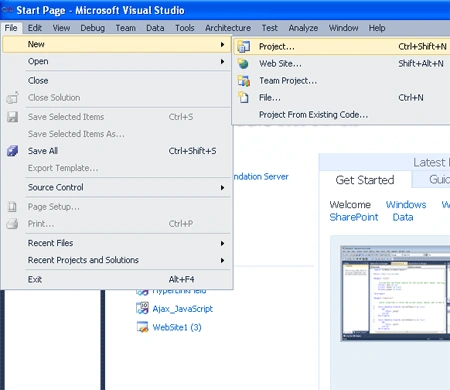The width and height of the screenshot is (450, 390).
Task: Open the Tools menu
Action: click(185, 28)
